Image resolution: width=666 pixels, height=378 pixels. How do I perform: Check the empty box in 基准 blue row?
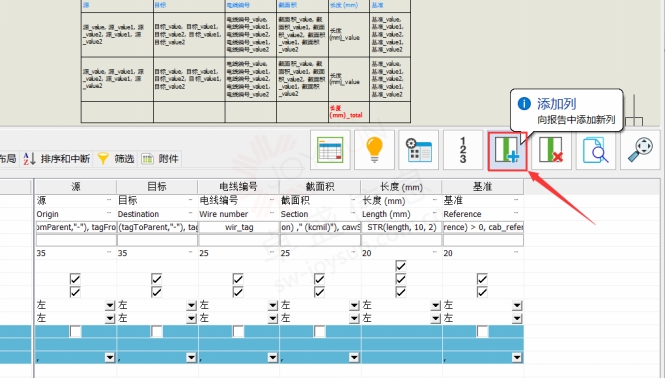coord(482,332)
